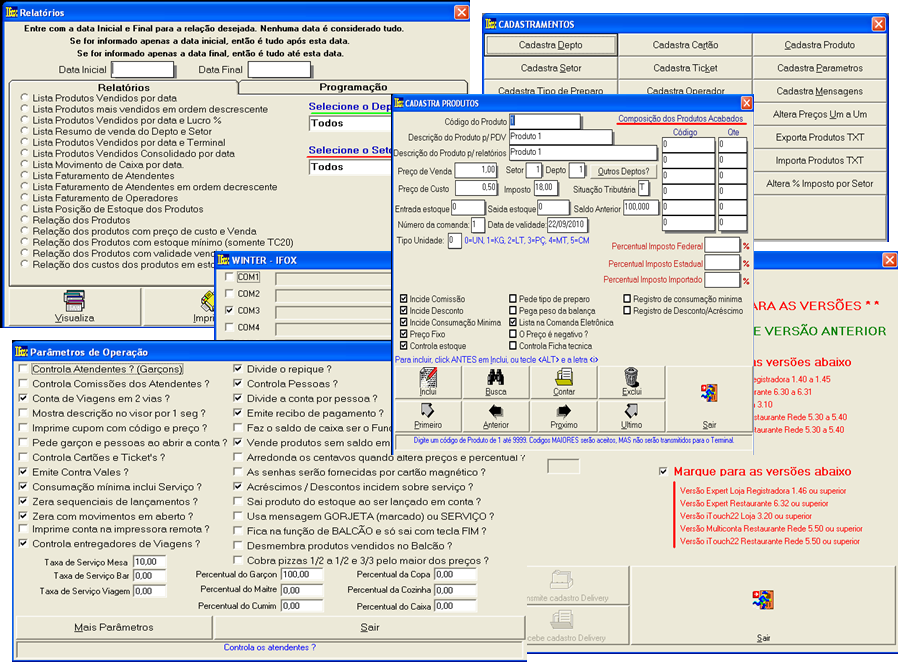Click the Data Final input field
This screenshot has height=671, width=900.
pos(280,69)
